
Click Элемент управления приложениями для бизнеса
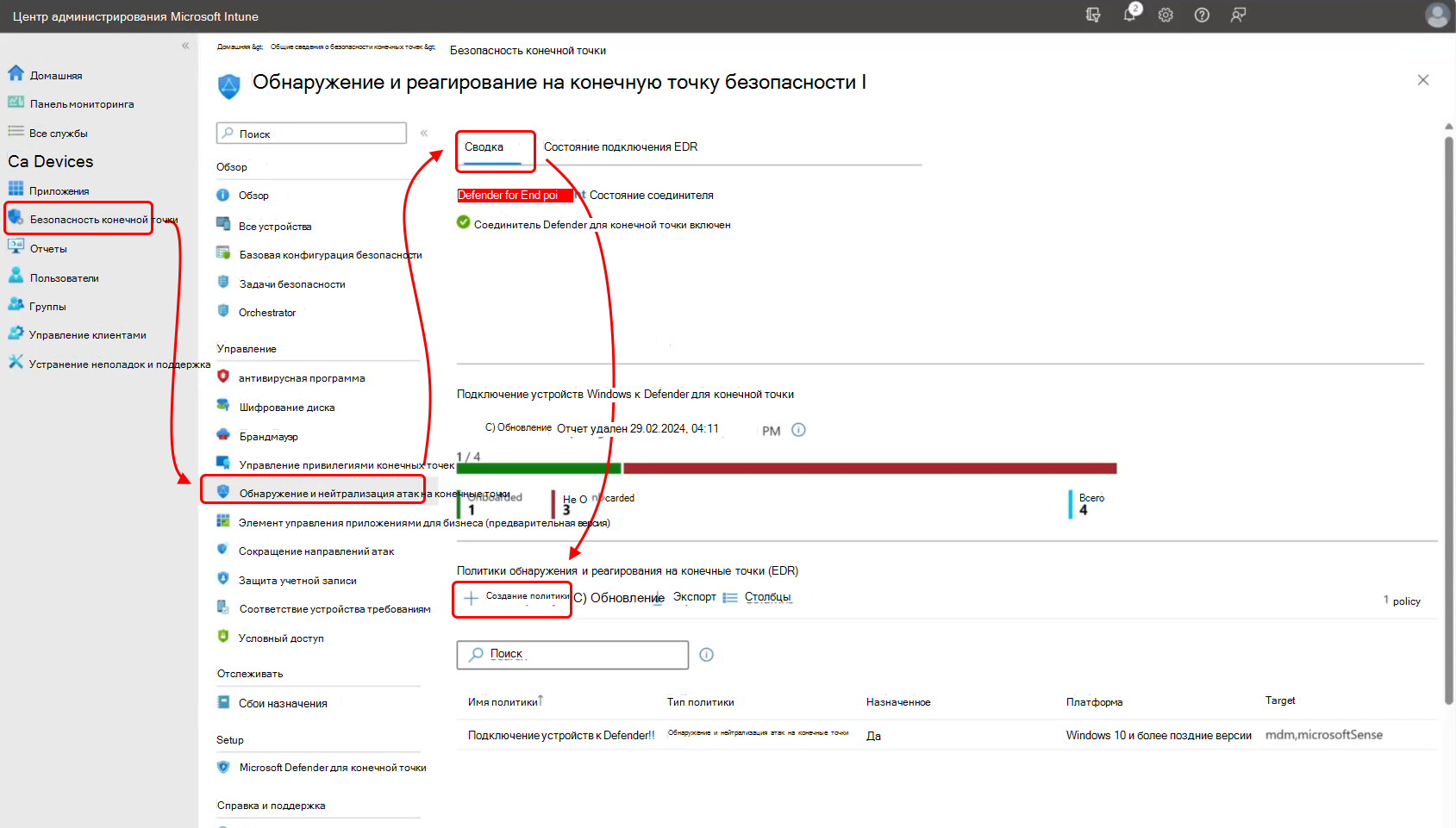click(x=424, y=523)
